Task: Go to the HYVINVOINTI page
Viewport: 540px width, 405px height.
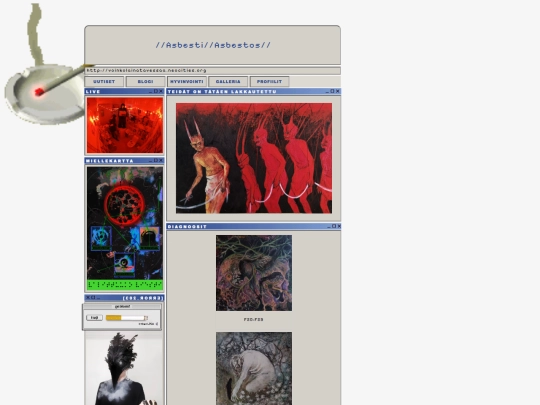Action: [x=187, y=82]
